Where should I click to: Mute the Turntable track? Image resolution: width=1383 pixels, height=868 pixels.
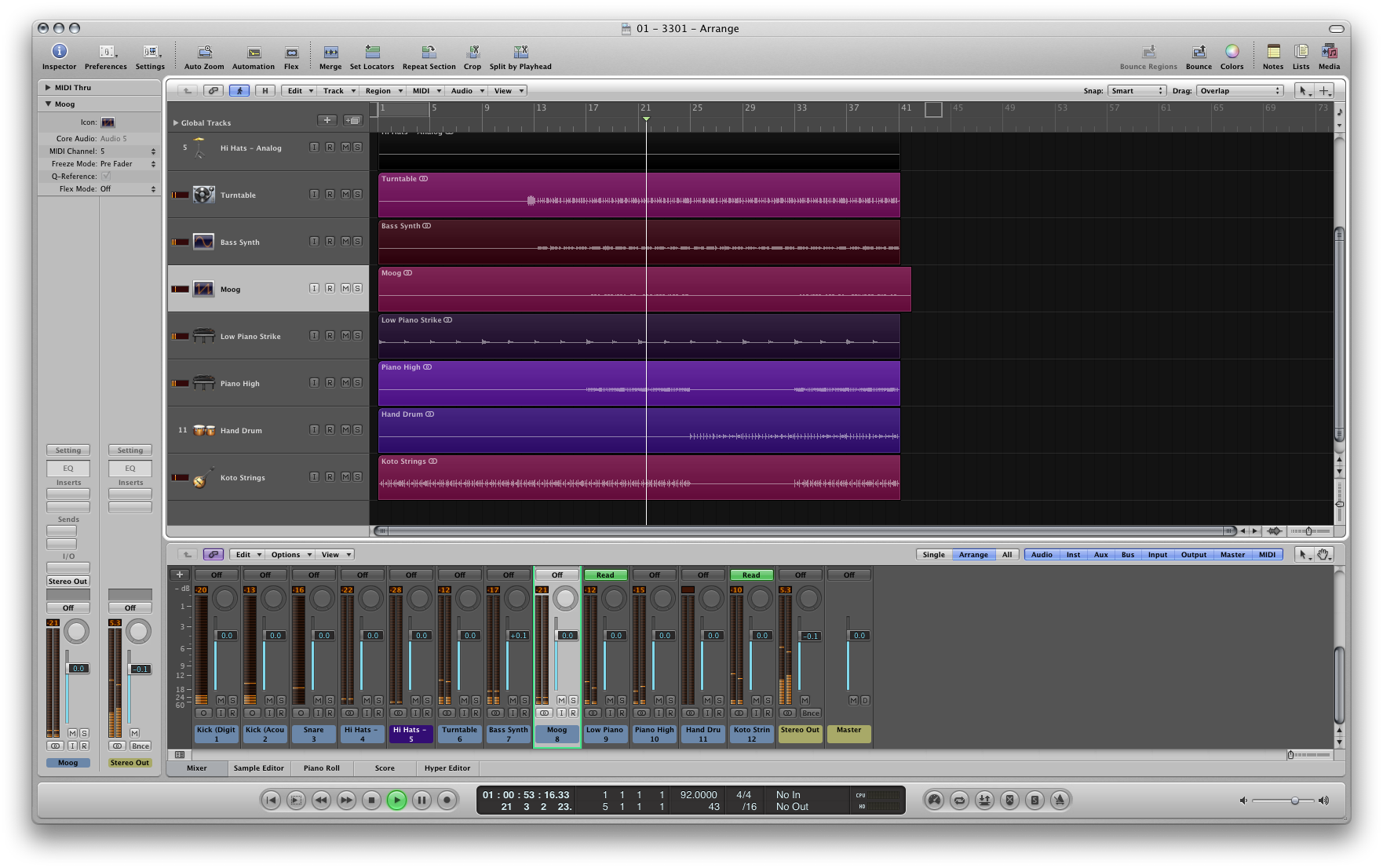[345, 195]
